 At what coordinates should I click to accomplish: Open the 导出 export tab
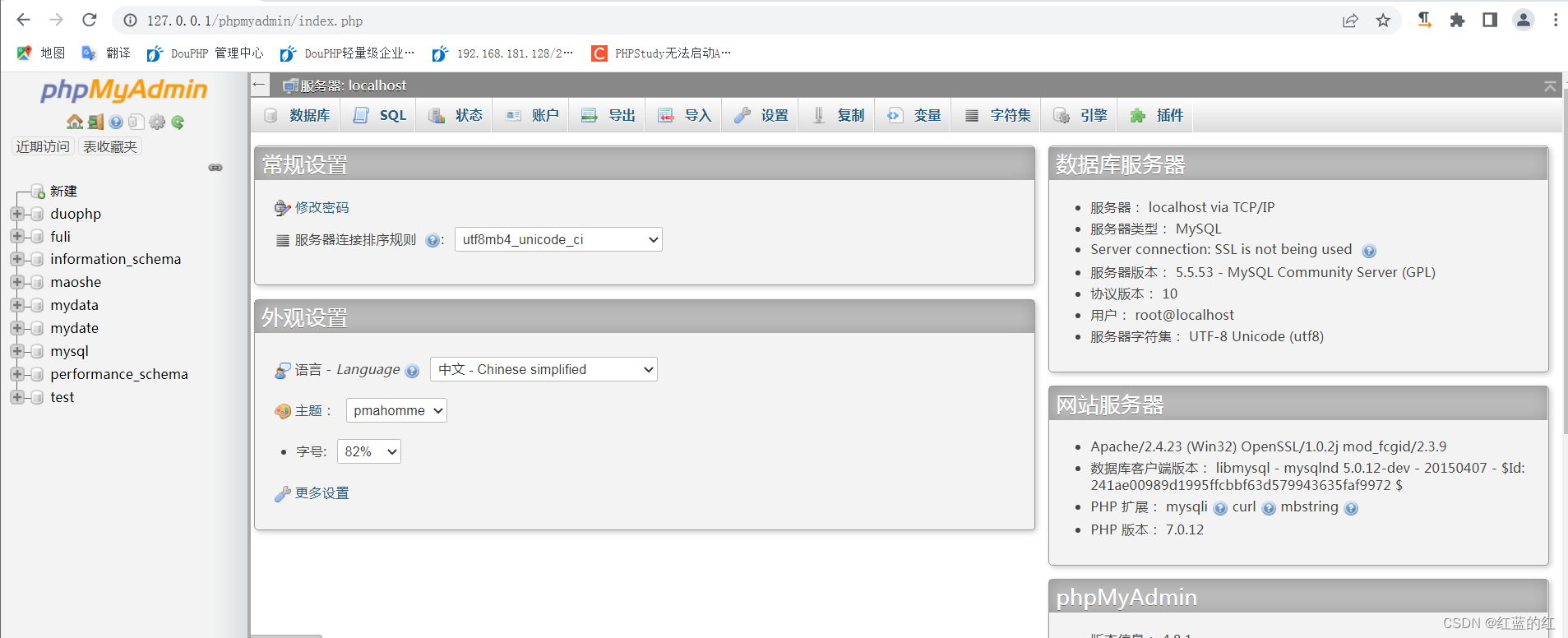[608, 115]
